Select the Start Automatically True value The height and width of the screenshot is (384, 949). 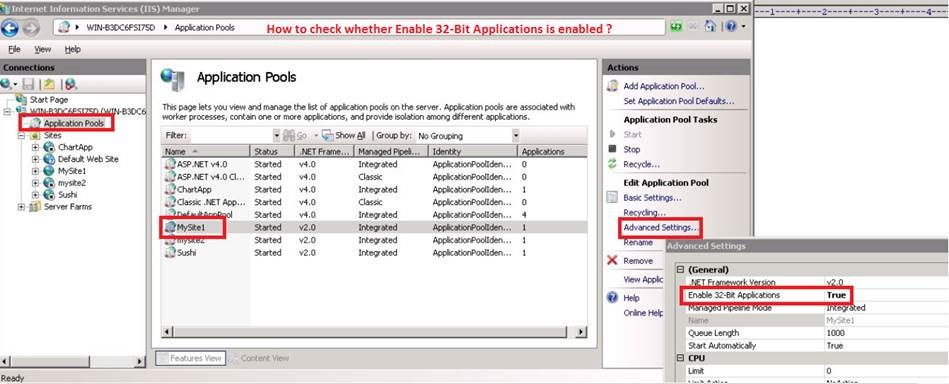pyautogui.click(x=835, y=345)
